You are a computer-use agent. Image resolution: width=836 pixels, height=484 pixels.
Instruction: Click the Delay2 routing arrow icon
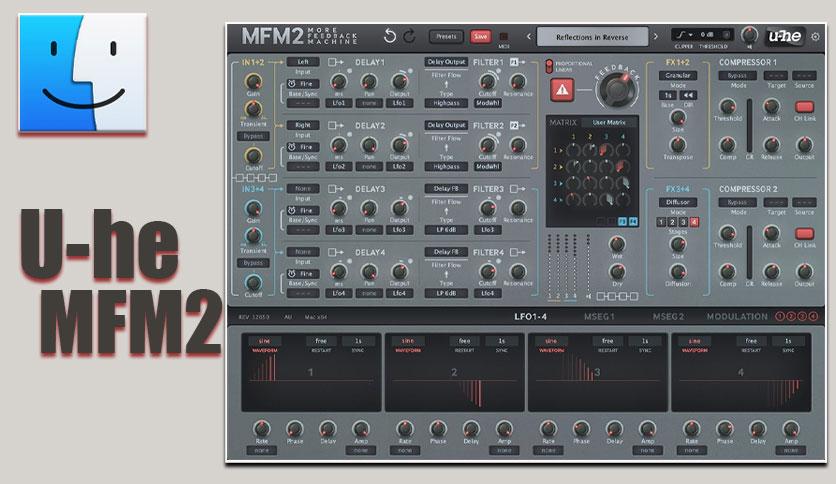pos(335,125)
